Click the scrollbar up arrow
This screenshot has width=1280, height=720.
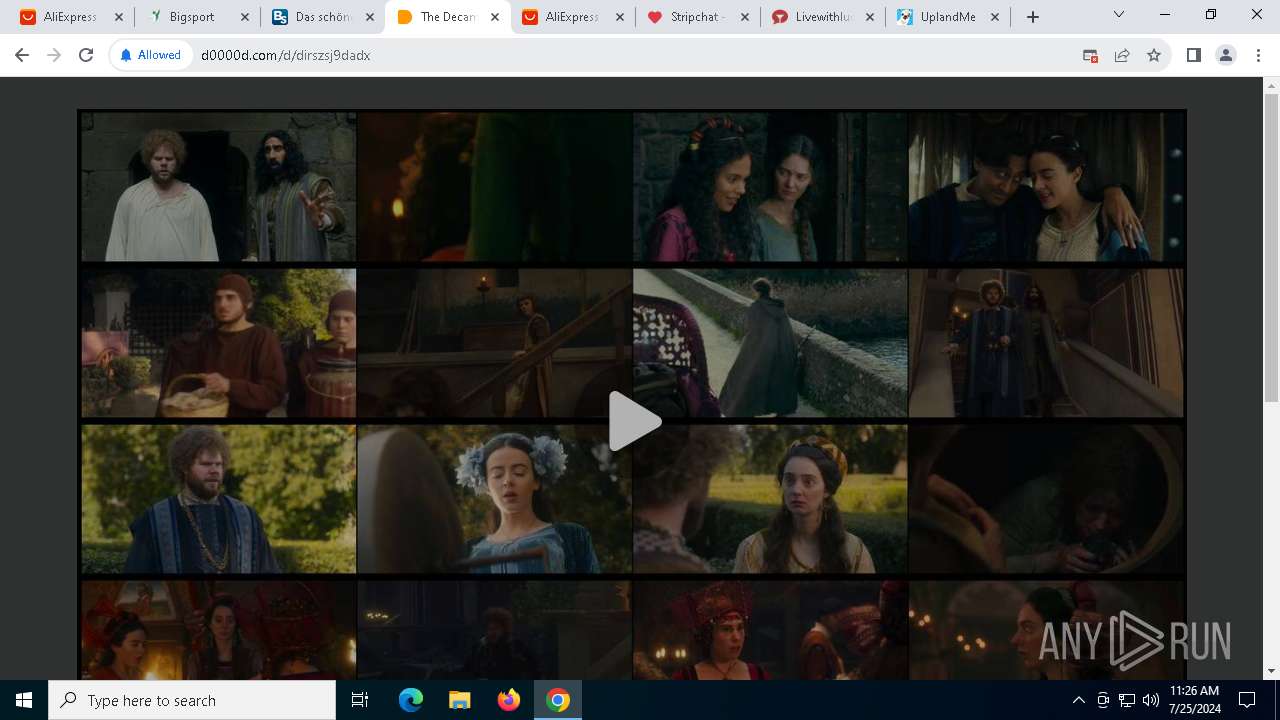(x=1271, y=85)
